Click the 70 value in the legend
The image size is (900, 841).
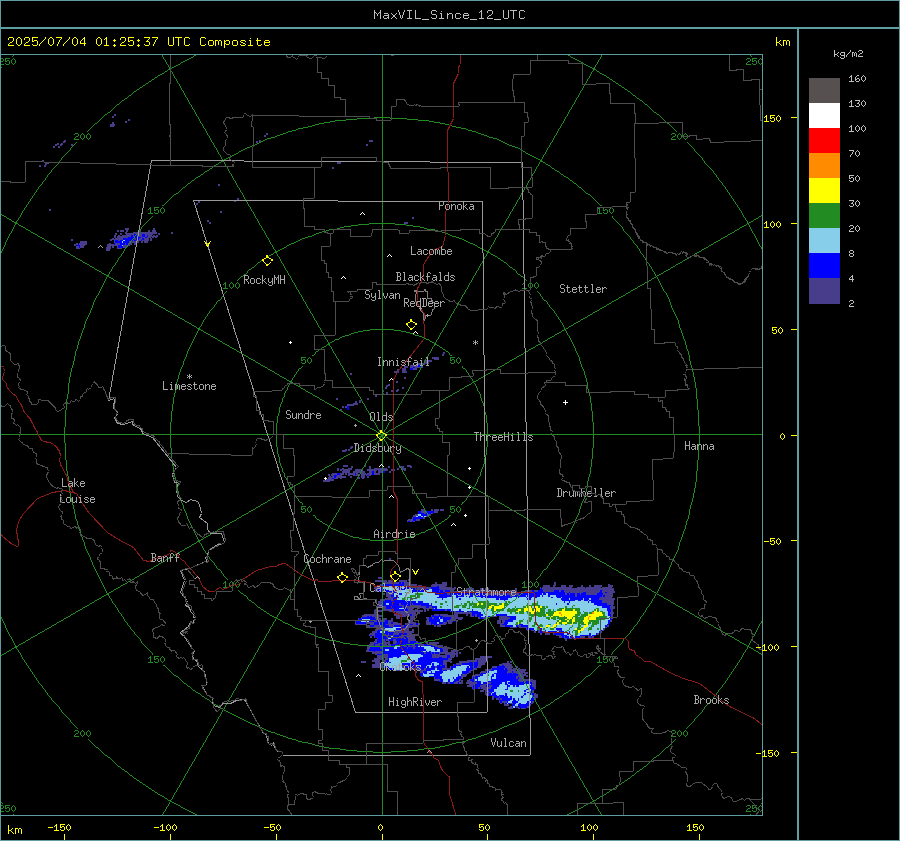click(854, 154)
